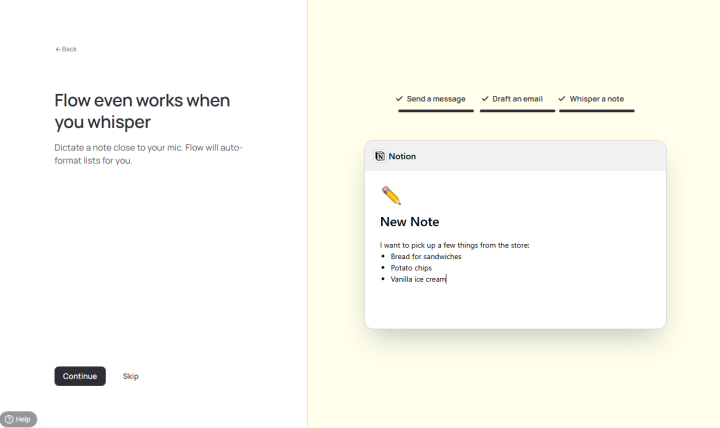720x428 pixels.
Task: Click the progress bar under Send a message
Action: point(436,110)
